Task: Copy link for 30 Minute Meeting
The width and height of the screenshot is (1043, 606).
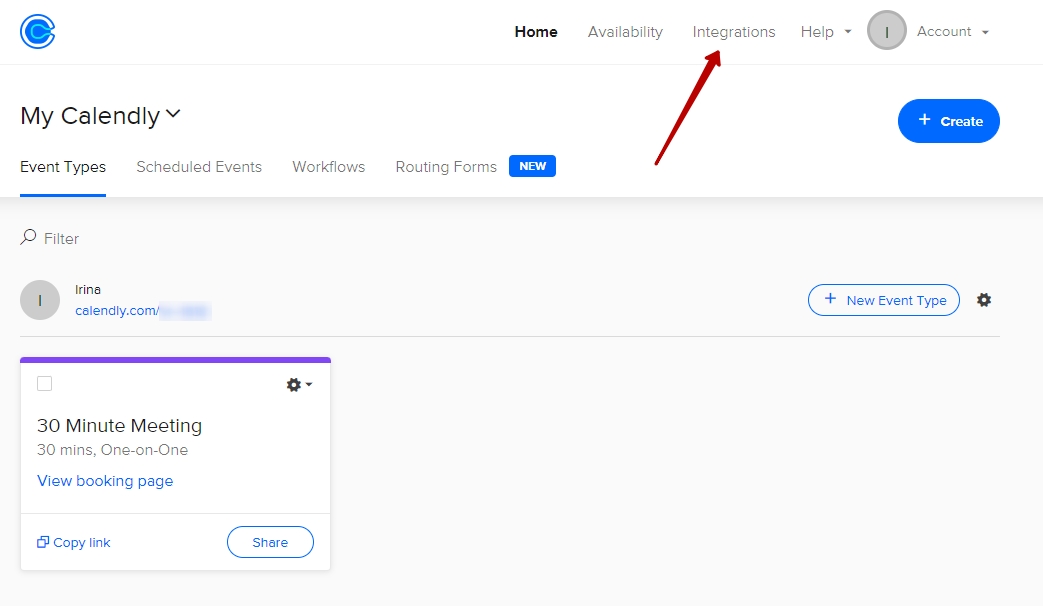Action: pos(73,542)
